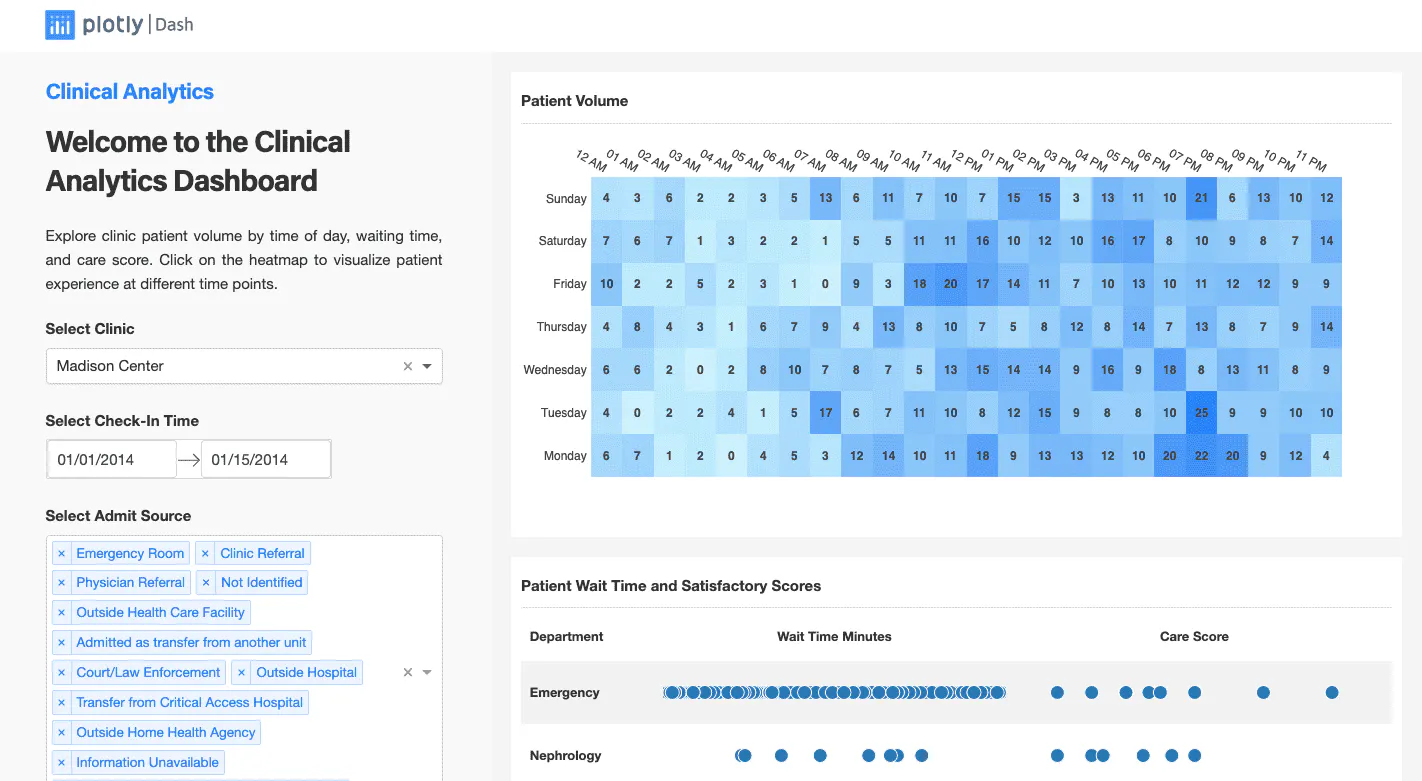Screen dimensions: 1422x781
Task: Open the Select Clinic dropdown arrow
Action: [427, 366]
